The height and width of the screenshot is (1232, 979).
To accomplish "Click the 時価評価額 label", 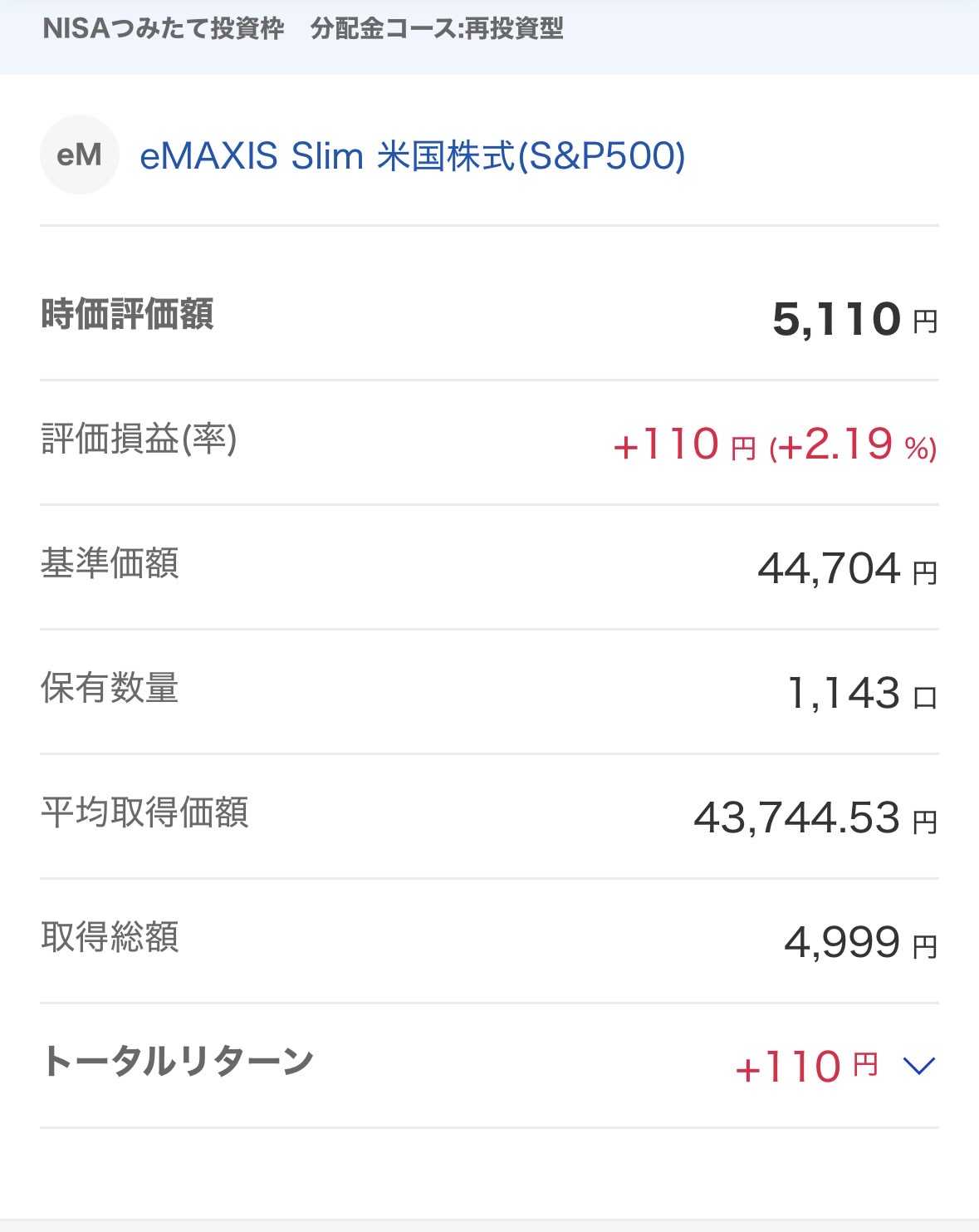I will click(127, 314).
